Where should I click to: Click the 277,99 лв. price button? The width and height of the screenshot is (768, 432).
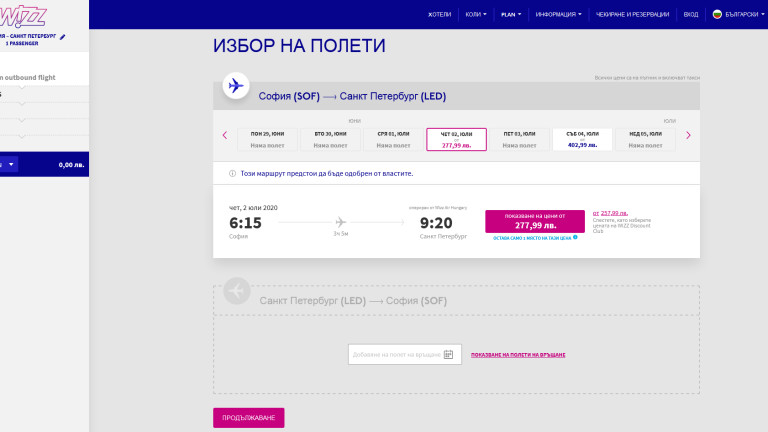click(534, 221)
